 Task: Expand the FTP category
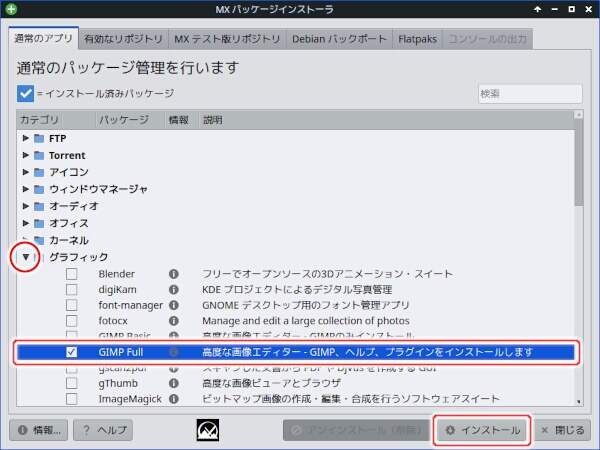(26, 139)
